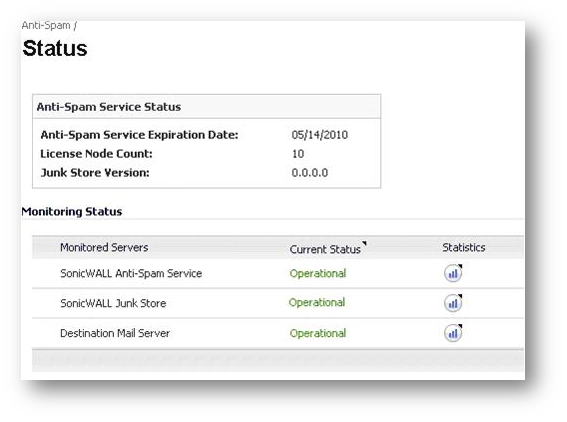Click the Statistics column header
The height and width of the screenshot is (422, 567).
tap(464, 247)
